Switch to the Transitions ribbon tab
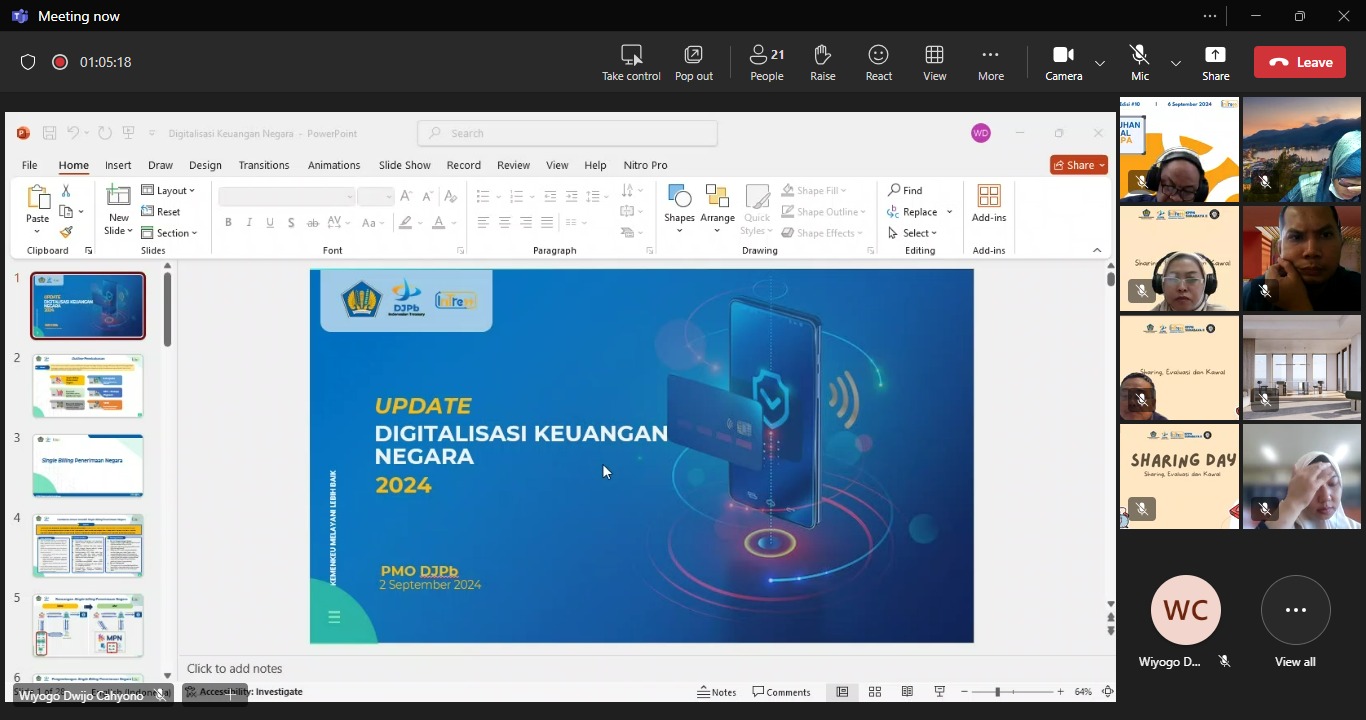 (264, 165)
